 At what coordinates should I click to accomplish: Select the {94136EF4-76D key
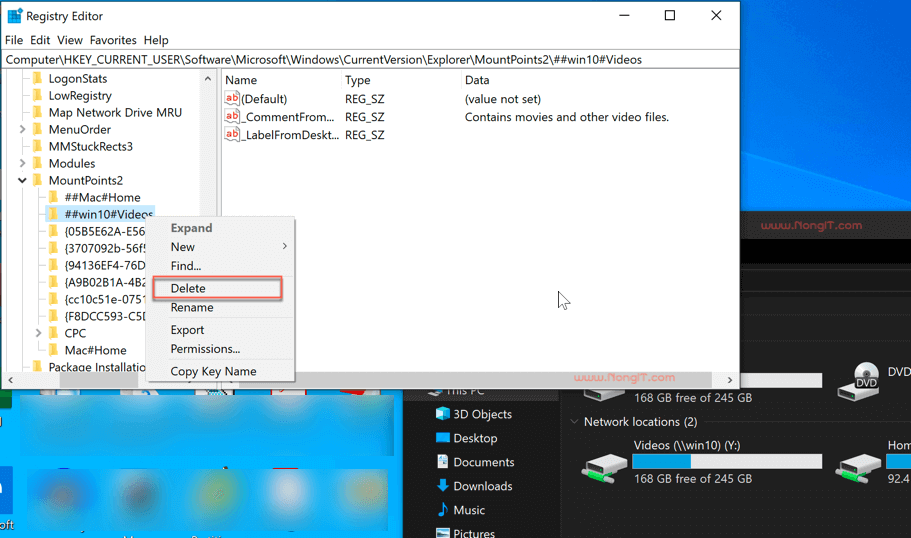[105, 265]
